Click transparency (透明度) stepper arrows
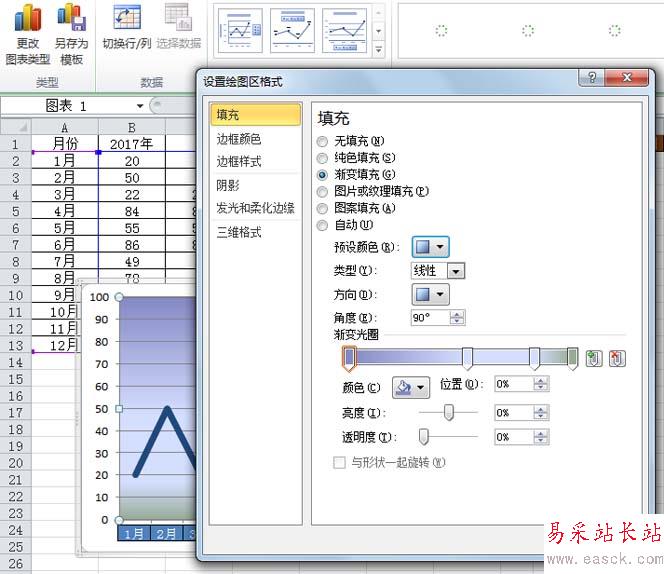This screenshot has width=664, height=574. pyautogui.click(x=541, y=437)
